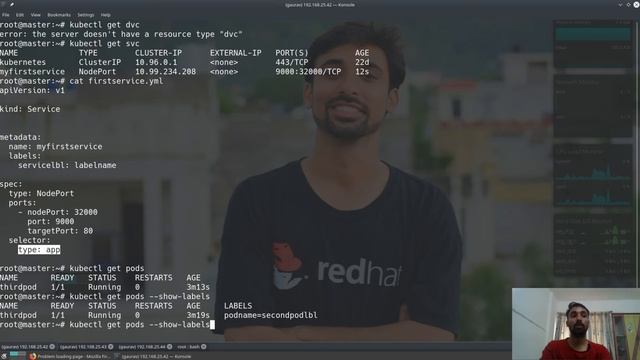Click 'targetPort: 80' line

click(x=60, y=231)
